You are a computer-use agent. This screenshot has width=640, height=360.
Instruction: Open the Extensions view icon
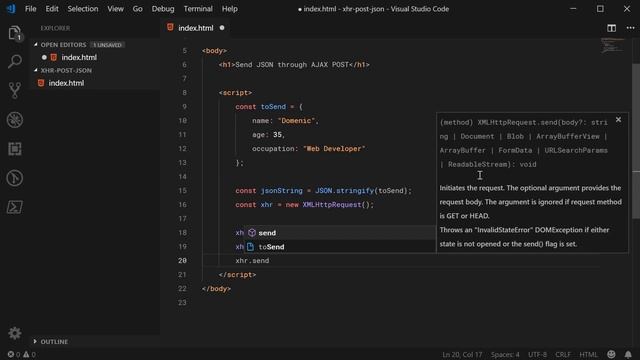[x=15, y=149]
